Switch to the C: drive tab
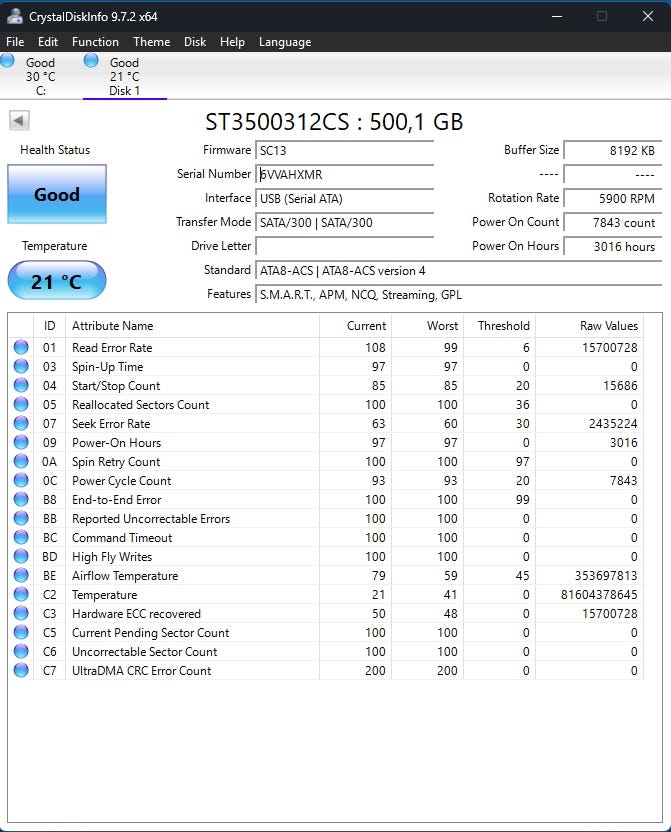 [x=41, y=76]
